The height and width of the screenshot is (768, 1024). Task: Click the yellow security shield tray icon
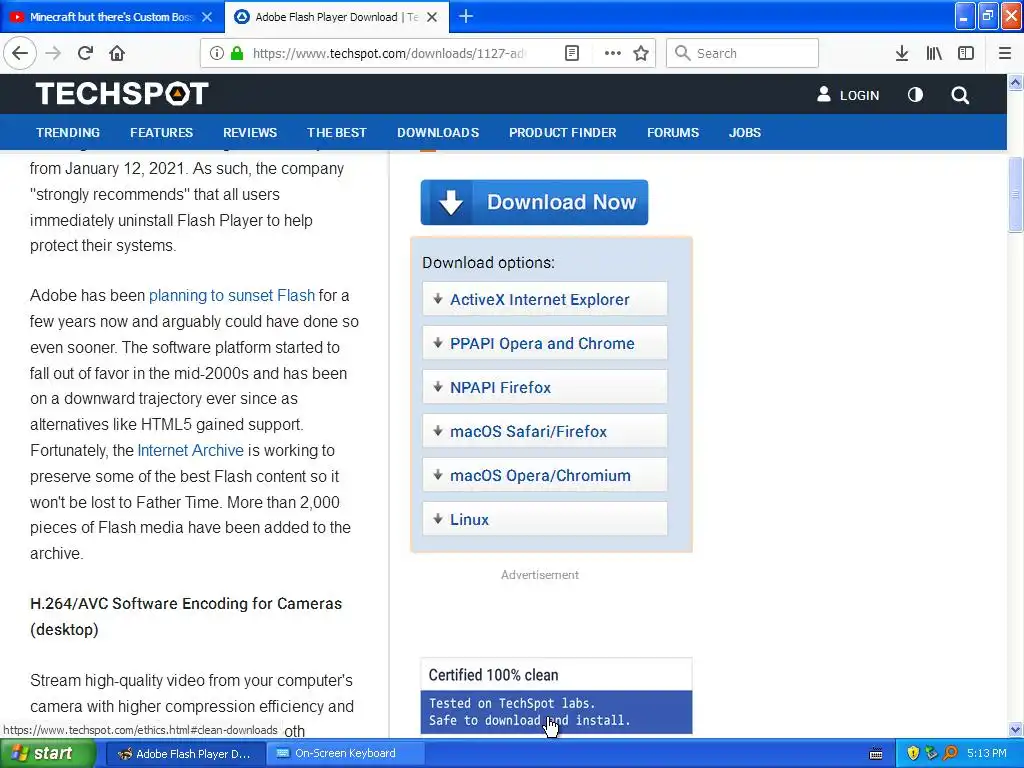coord(913,754)
